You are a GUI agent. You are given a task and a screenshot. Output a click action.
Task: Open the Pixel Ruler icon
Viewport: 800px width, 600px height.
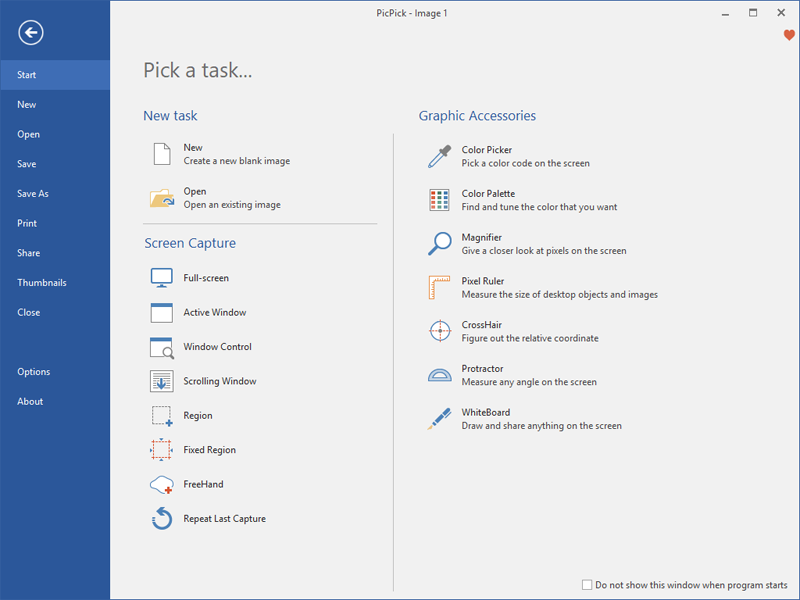[440, 288]
